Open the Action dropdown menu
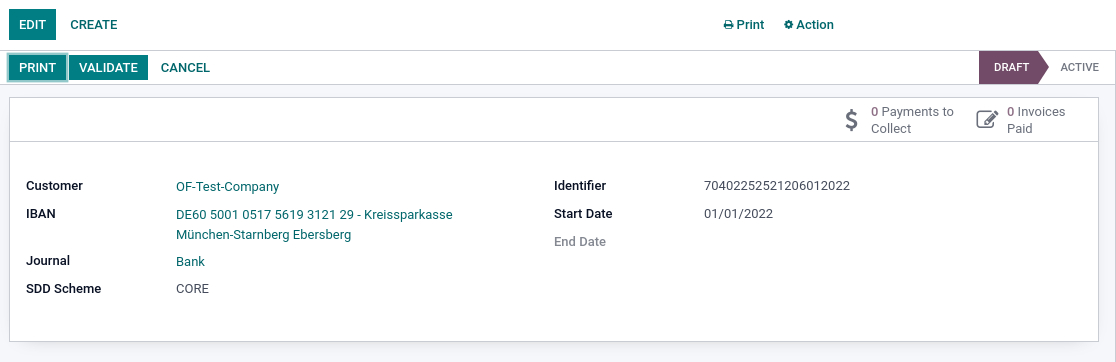The width and height of the screenshot is (1116, 362). [x=809, y=25]
